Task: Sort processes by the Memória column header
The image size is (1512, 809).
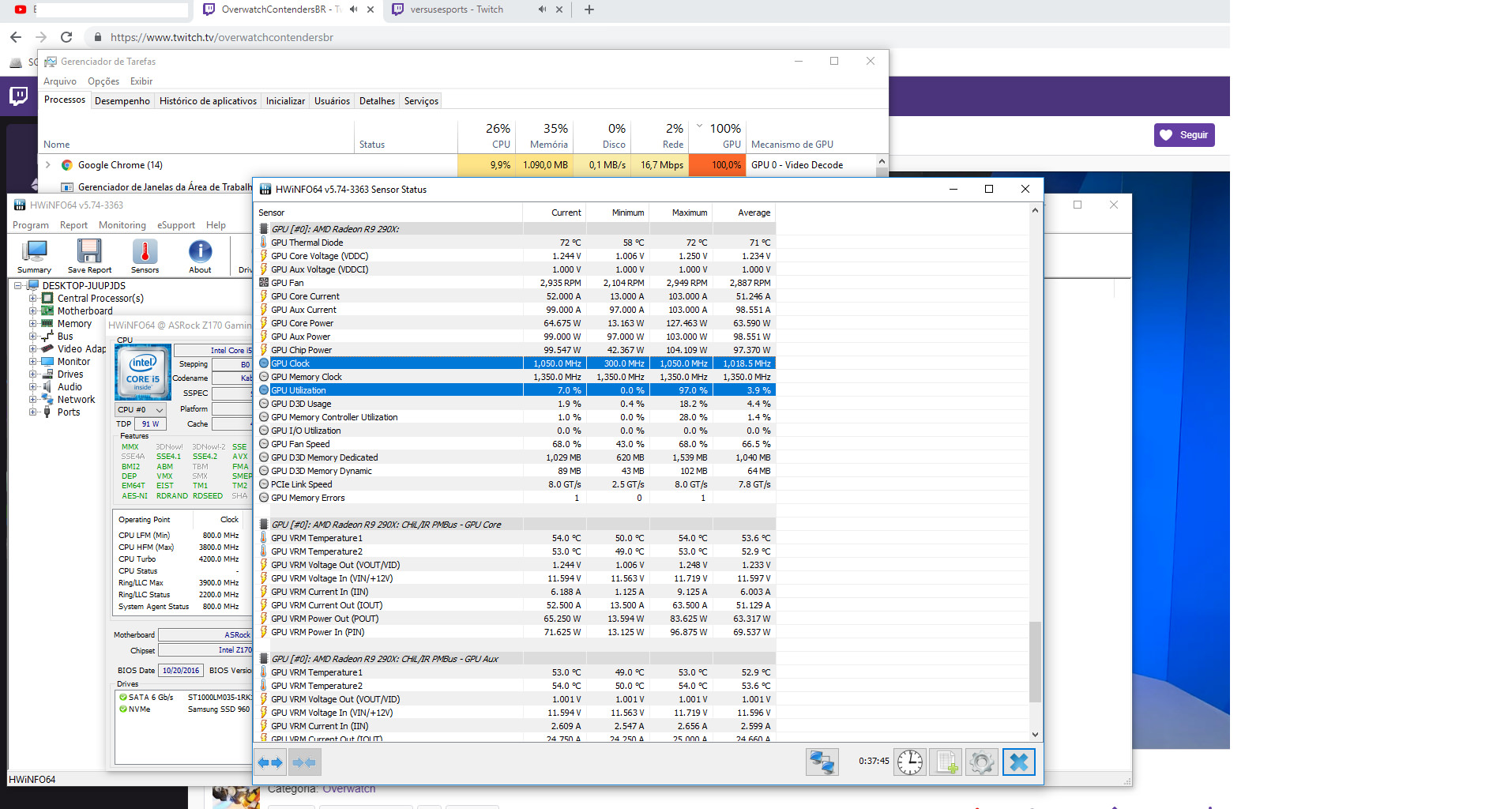Action: 544,136
